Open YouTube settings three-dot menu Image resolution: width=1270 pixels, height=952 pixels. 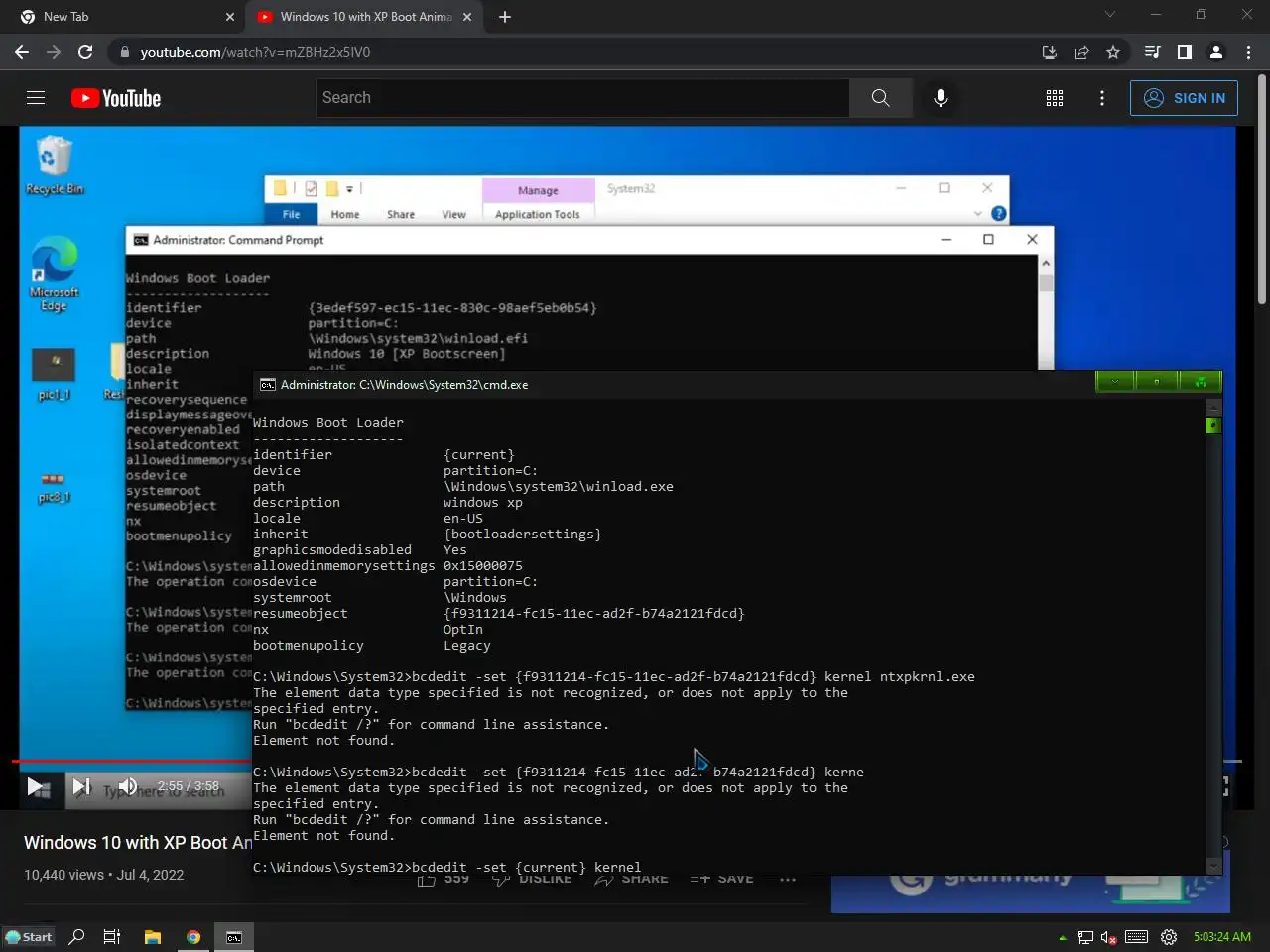1102,98
